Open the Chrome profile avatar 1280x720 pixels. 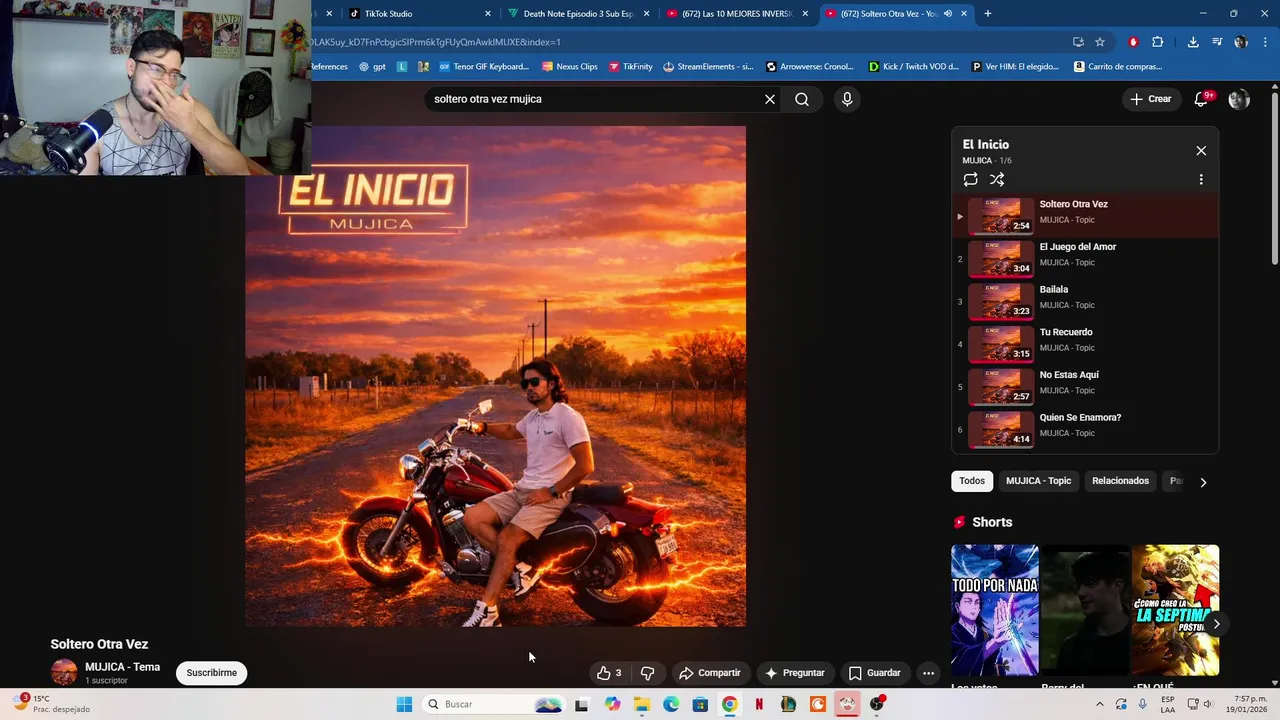coord(1241,42)
